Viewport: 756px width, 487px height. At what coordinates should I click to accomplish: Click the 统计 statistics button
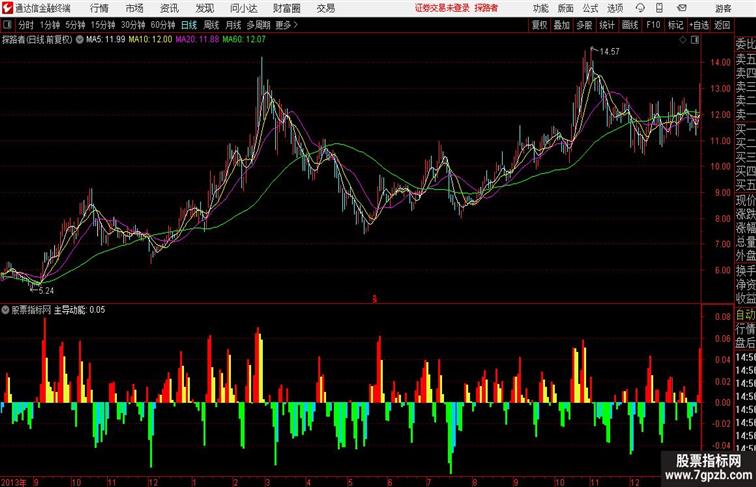pos(607,25)
